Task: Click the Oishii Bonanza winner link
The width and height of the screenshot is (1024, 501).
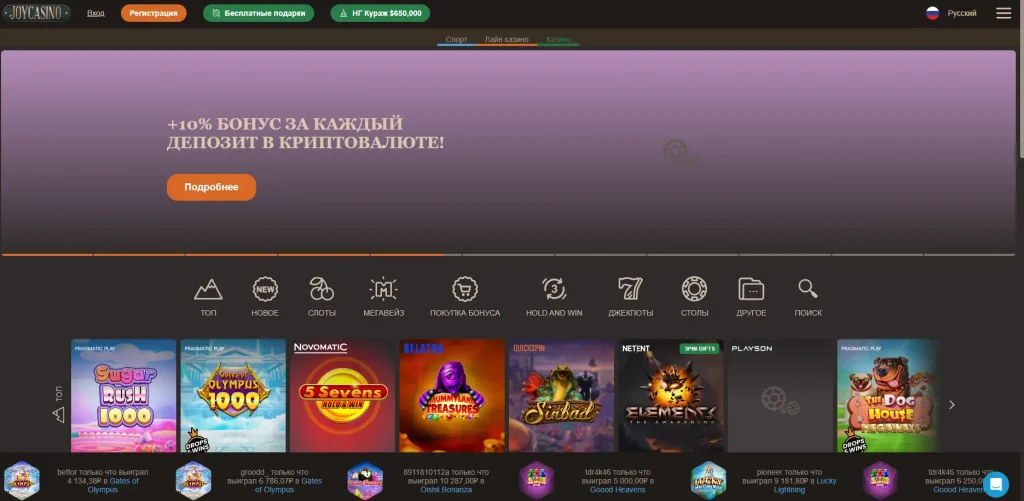Action: (x=448, y=490)
